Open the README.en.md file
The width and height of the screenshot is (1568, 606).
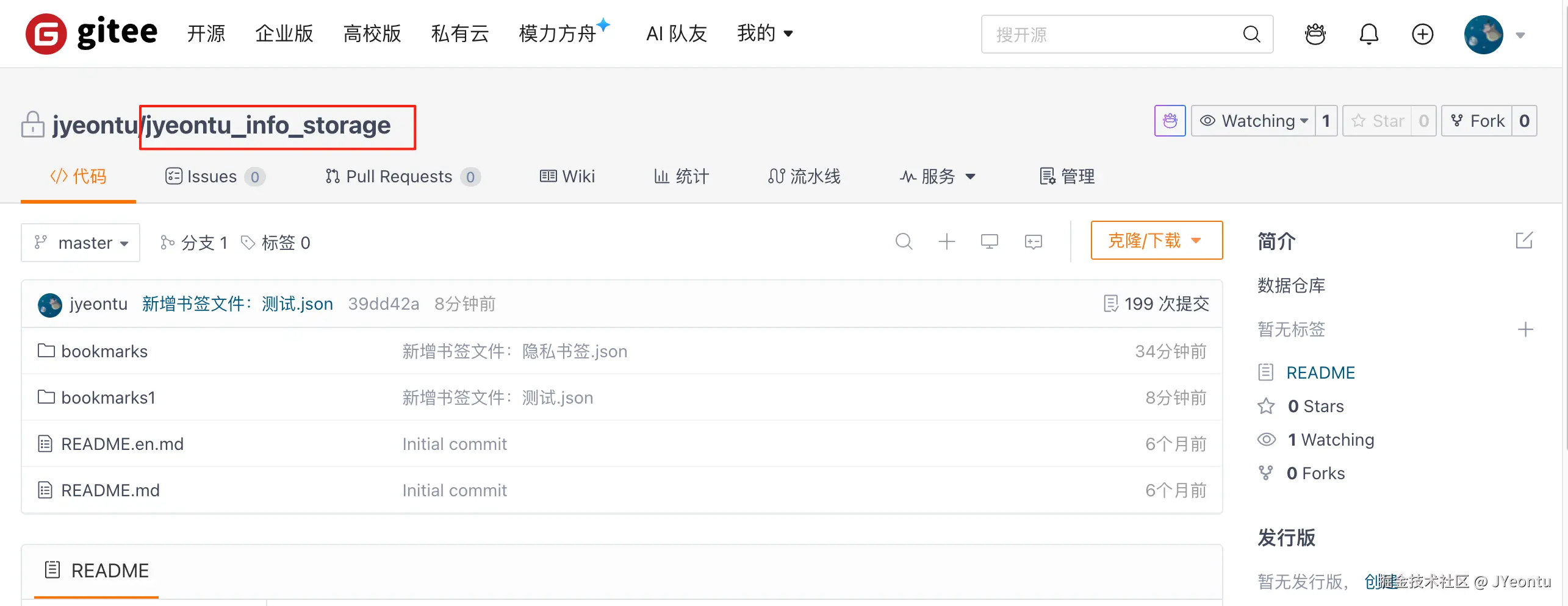click(122, 444)
